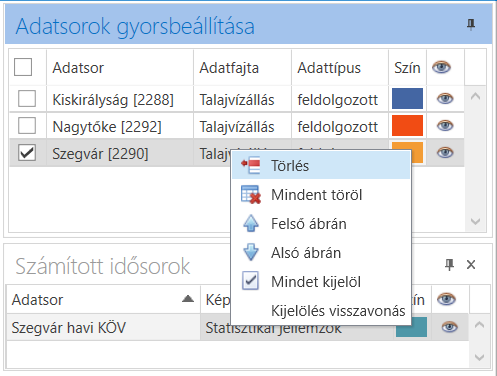This screenshot has width=497, height=376.
Task: Hide the Nagytőke data series
Action: point(445,126)
